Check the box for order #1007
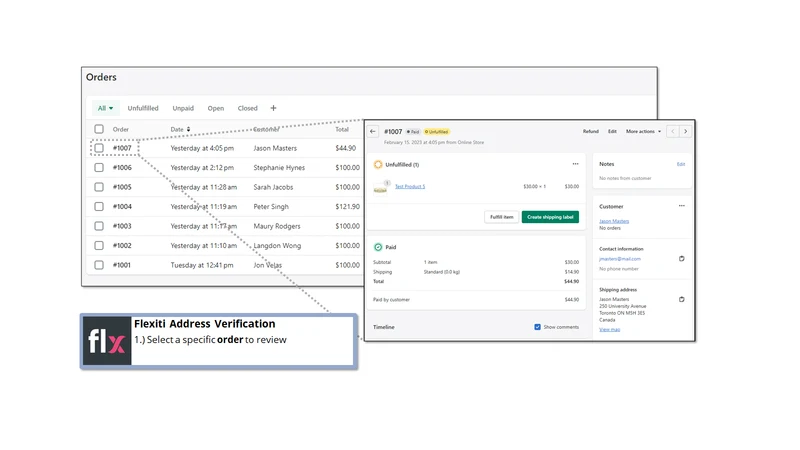 (99, 148)
